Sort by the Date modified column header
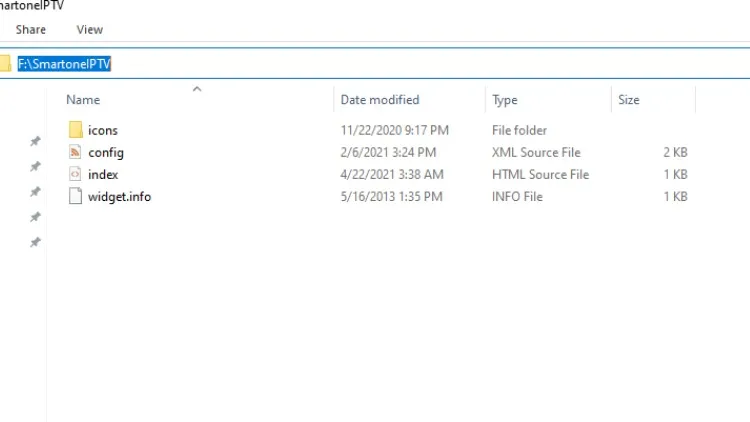The height and width of the screenshot is (422, 750). point(380,100)
